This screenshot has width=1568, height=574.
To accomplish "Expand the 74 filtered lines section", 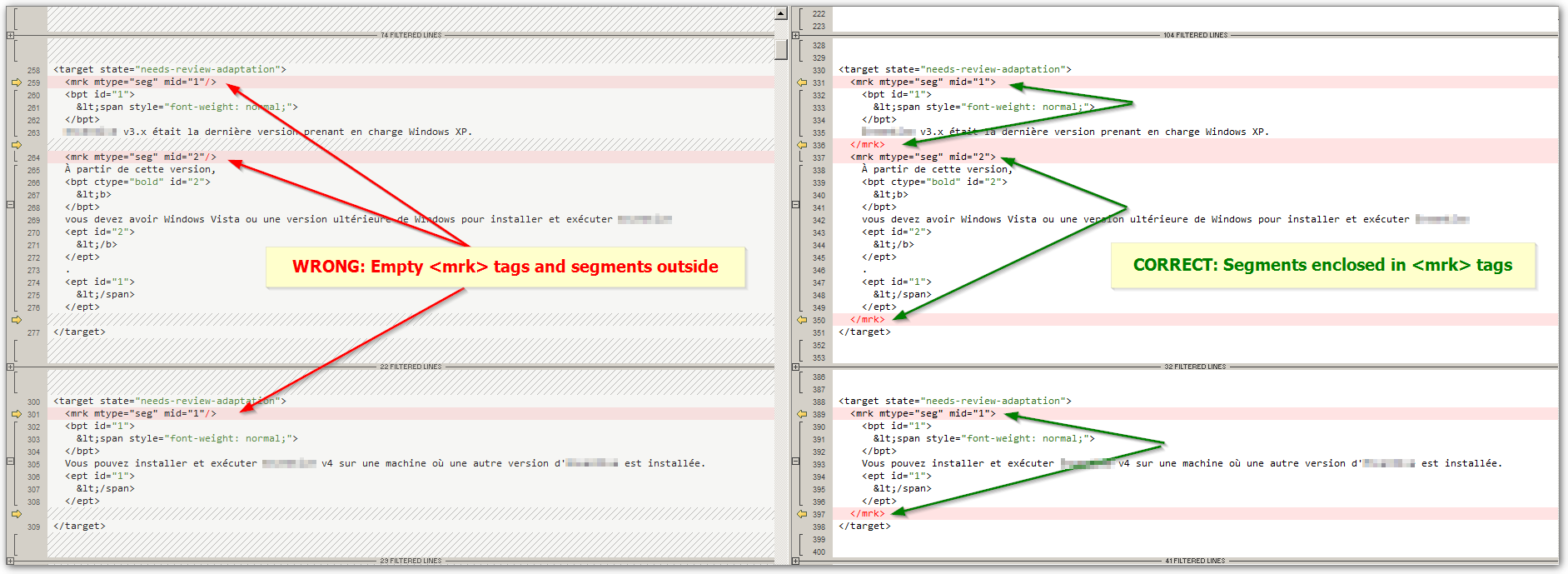I will pyautogui.click(x=10, y=35).
